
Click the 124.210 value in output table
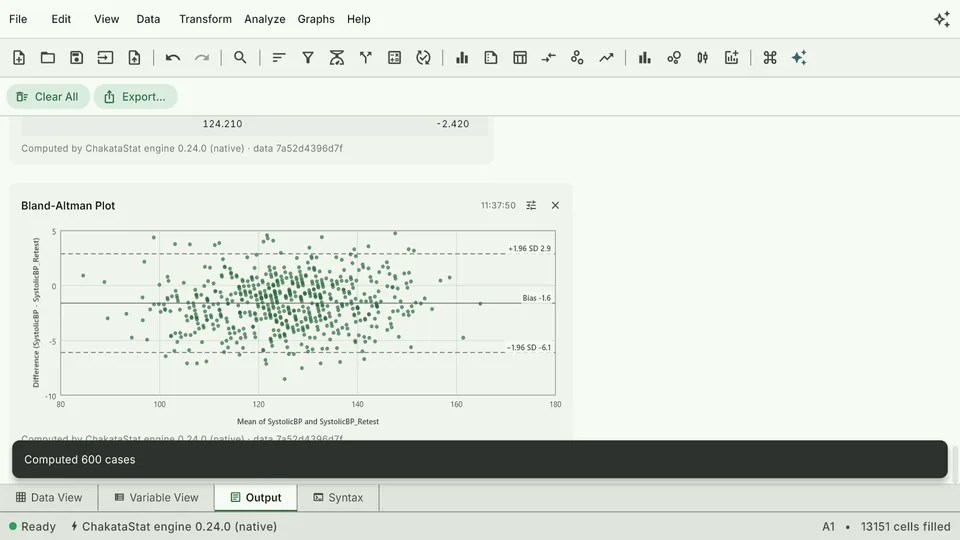tap(222, 124)
